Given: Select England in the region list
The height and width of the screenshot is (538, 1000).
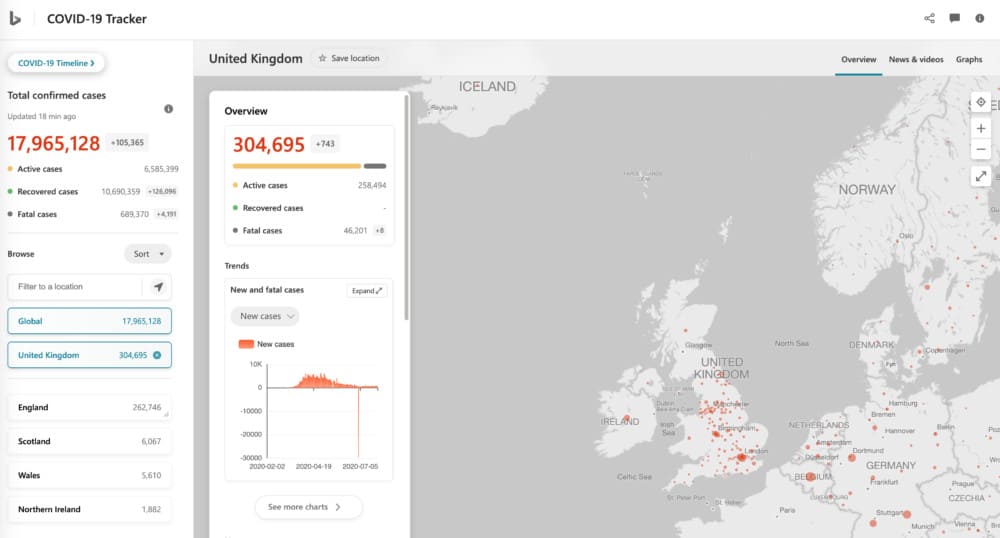Looking at the screenshot, I should [89, 407].
